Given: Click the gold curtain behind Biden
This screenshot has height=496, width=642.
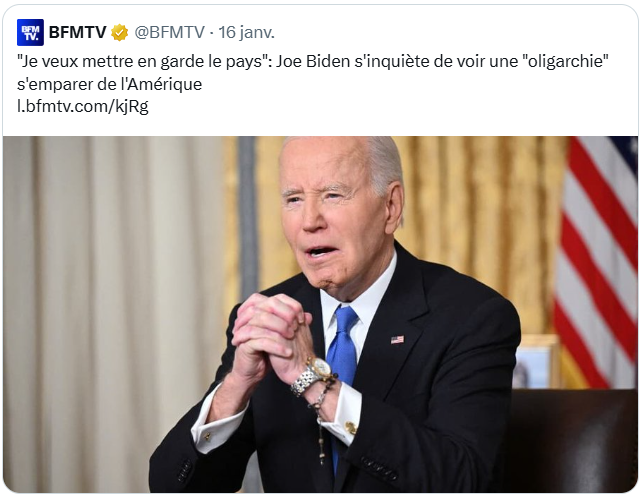Looking at the screenshot, I should pos(479,229).
